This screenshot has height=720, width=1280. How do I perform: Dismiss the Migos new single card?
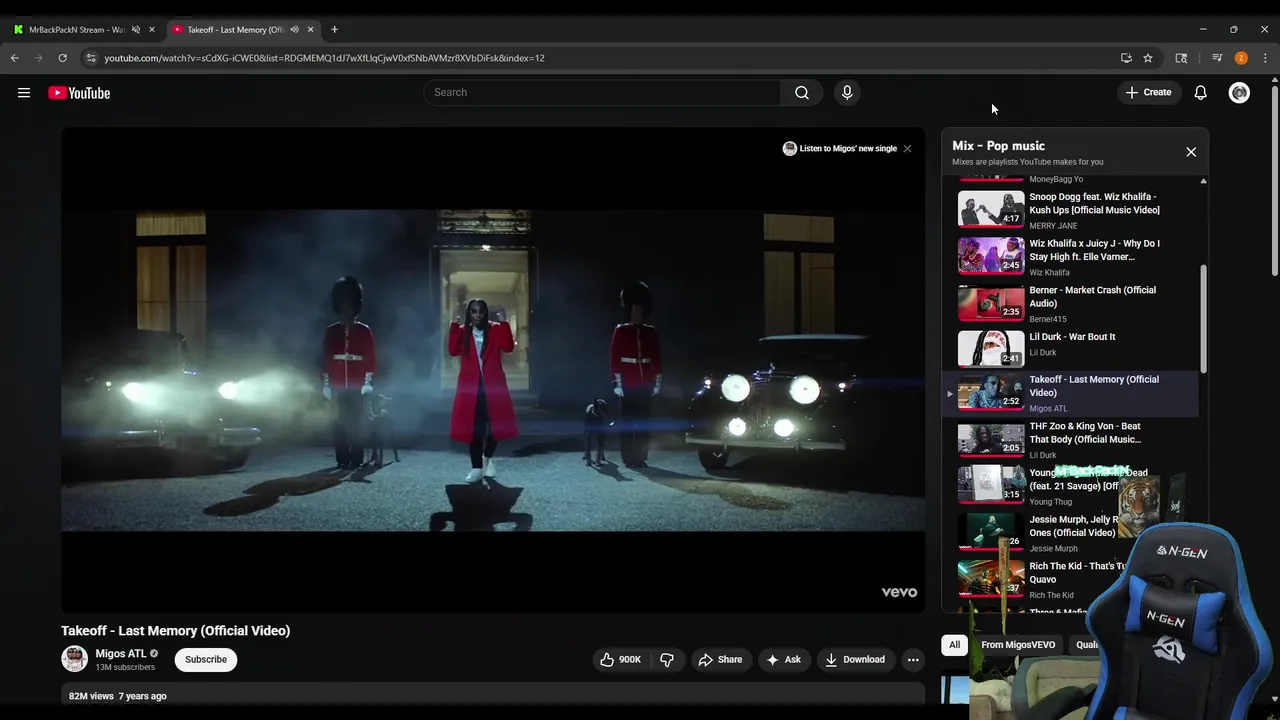click(907, 149)
